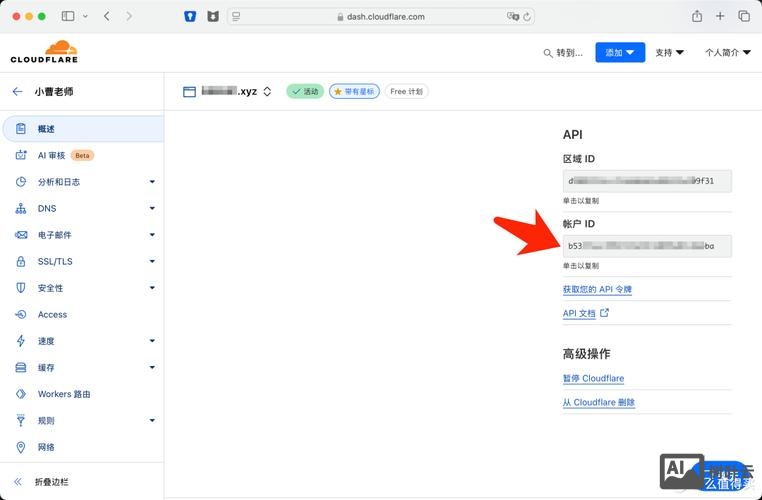Click the DNS hierarchy icon

tap(20, 208)
